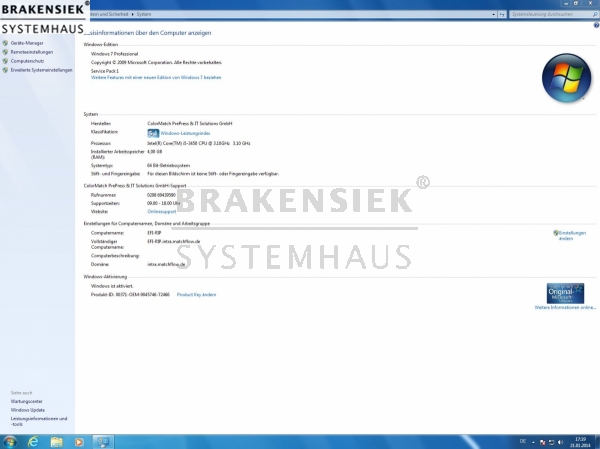Screen dimensions: 600x449
Task: Select the text Windows 7 Professional
Action: pos(114,54)
